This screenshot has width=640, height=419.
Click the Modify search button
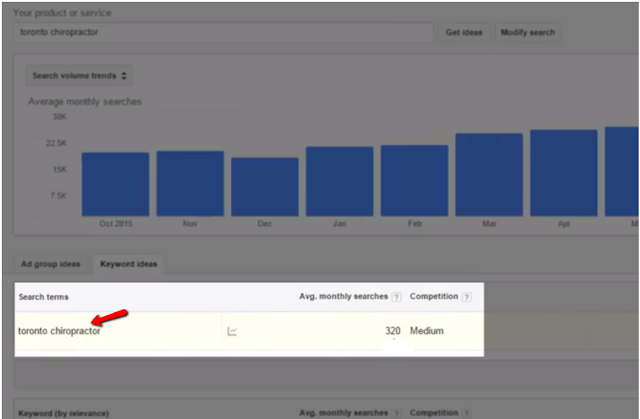pos(527,32)
